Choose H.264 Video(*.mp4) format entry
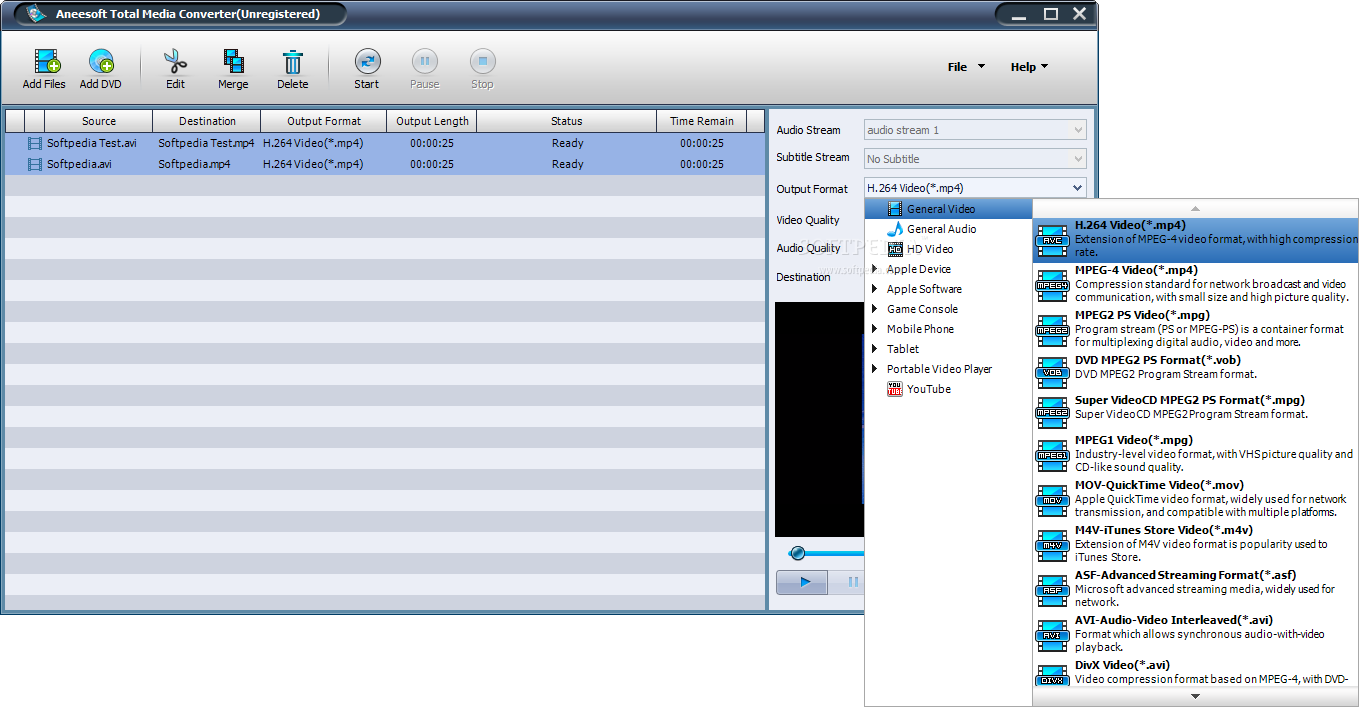 [1195, 238]
